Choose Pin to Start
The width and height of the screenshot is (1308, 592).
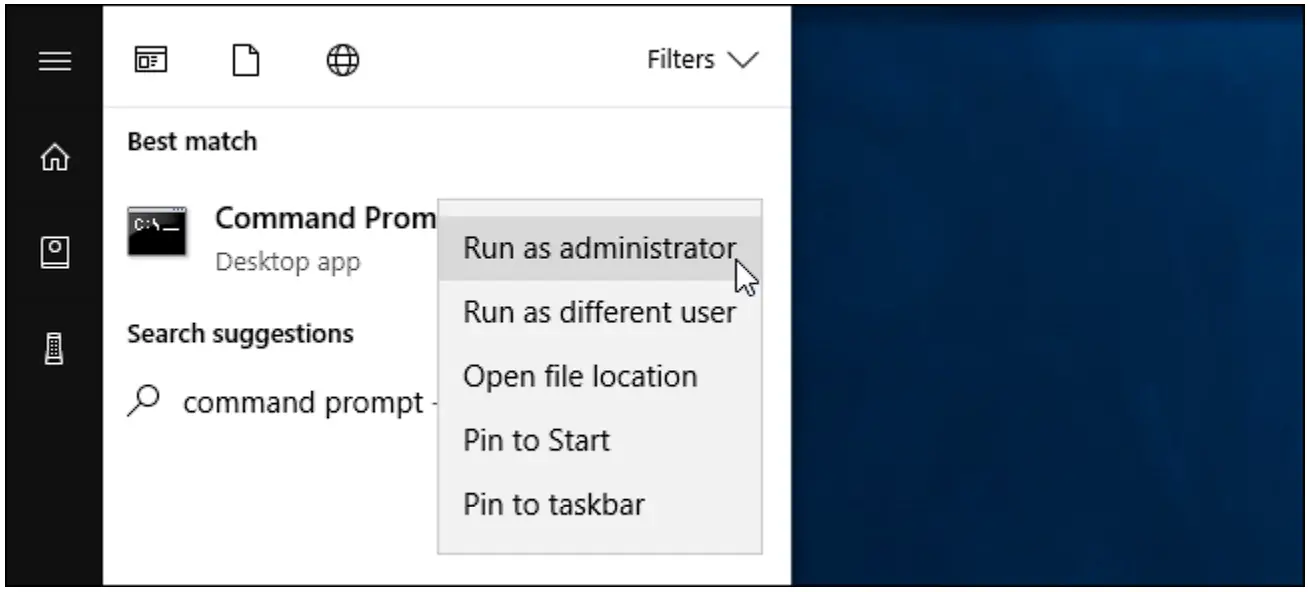click(536, 441)
